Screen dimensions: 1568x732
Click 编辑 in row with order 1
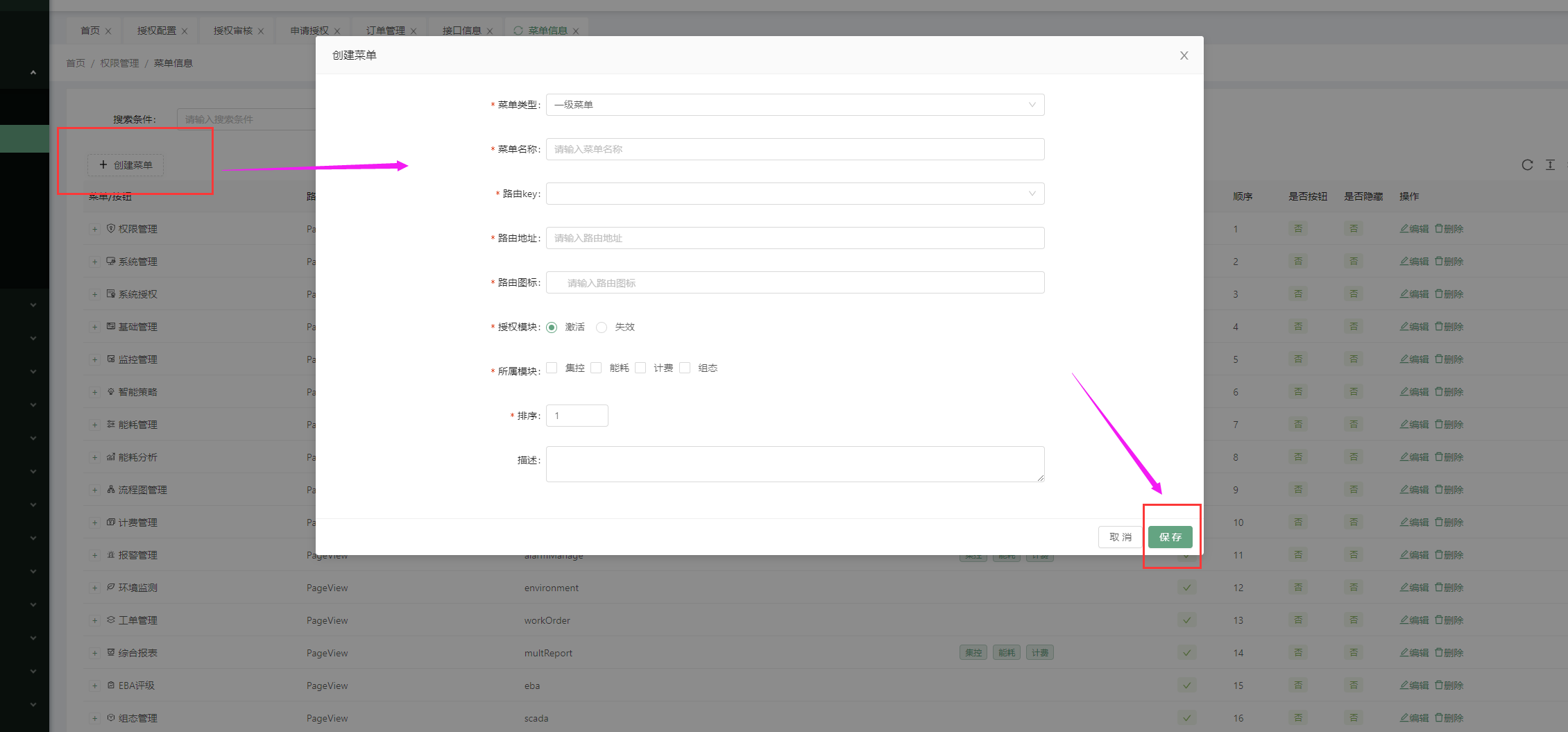click(x=1414, y=229)
